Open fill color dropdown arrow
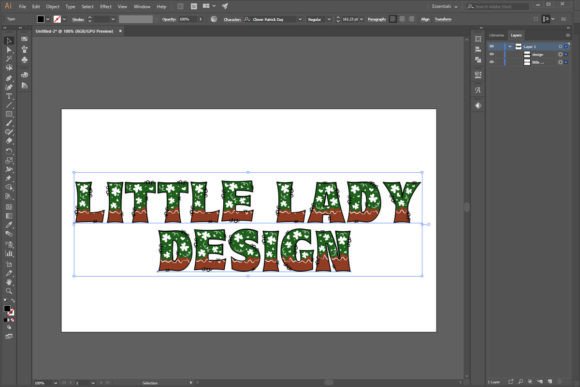The height and width of the screenshot is (387, 580). click(x=48, y=19)
